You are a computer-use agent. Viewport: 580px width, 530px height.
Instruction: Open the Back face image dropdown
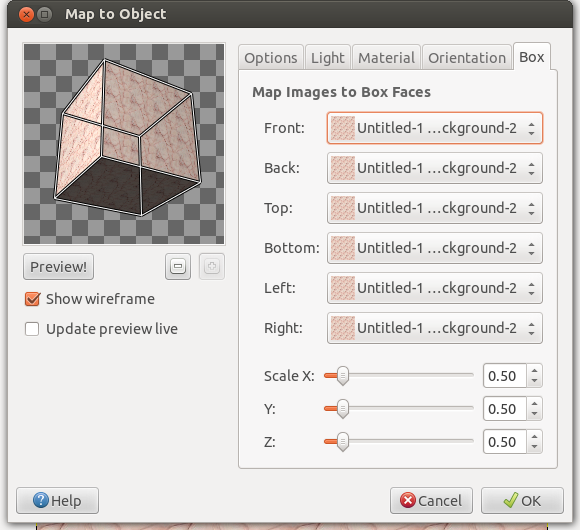tap(435, 168)
